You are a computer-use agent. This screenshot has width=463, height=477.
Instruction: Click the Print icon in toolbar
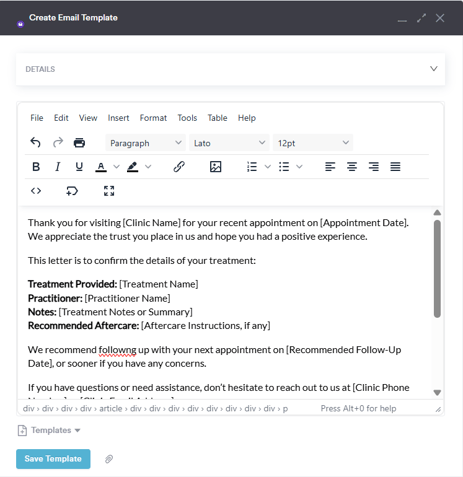pyautogui.click(x=79, y=143)
